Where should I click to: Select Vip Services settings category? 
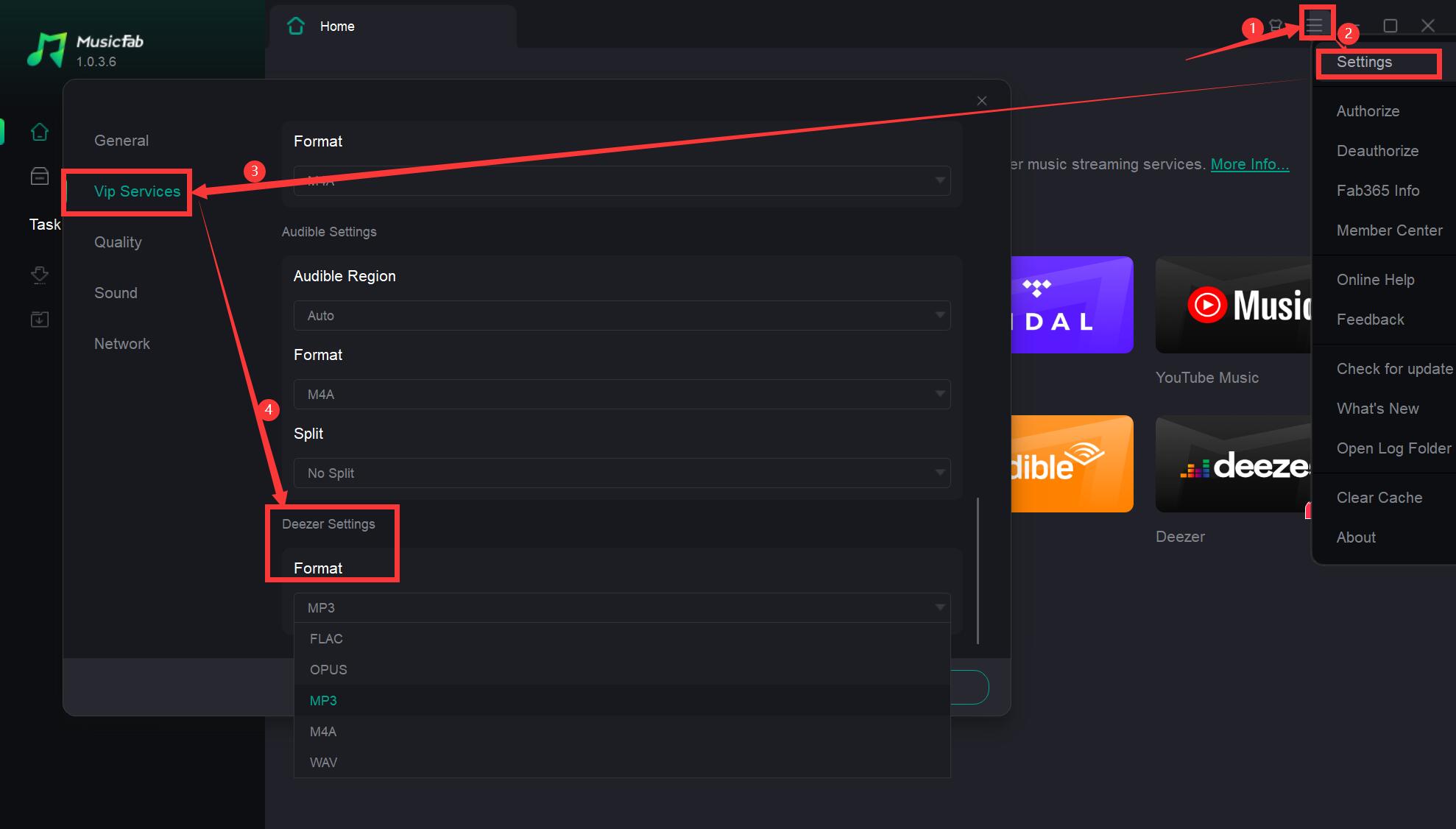click(137, 191)
